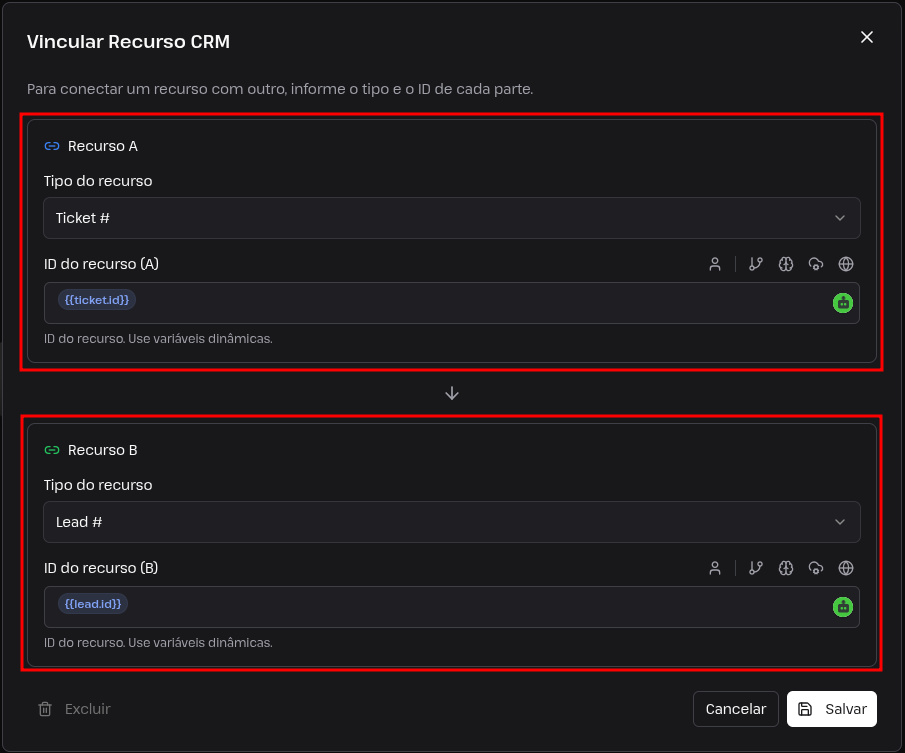This screenshot has height=753, width=905.
Task: Delete using the Excluir button
Action: (74, 709)
